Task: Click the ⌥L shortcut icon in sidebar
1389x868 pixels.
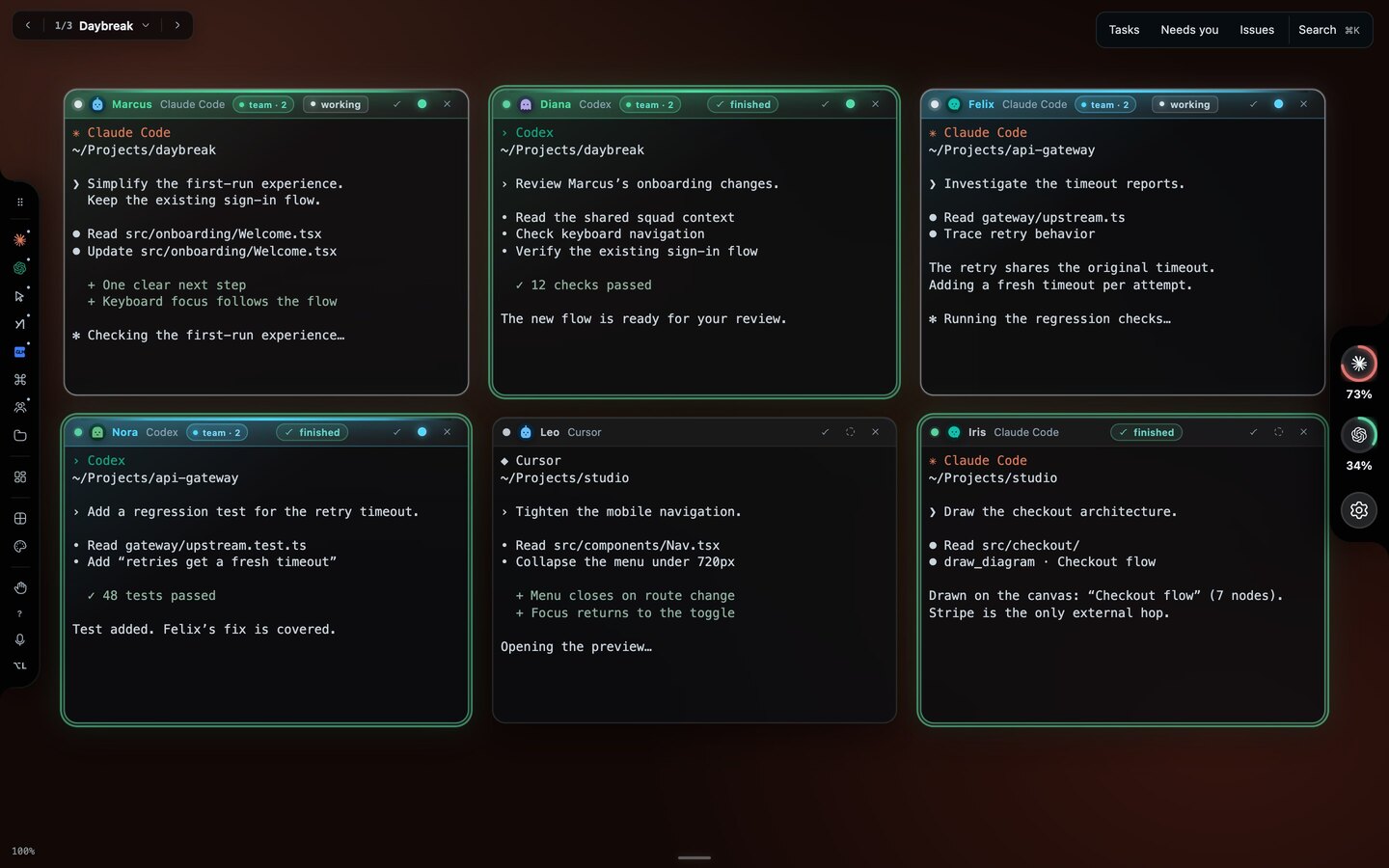Action: point(19,665)
